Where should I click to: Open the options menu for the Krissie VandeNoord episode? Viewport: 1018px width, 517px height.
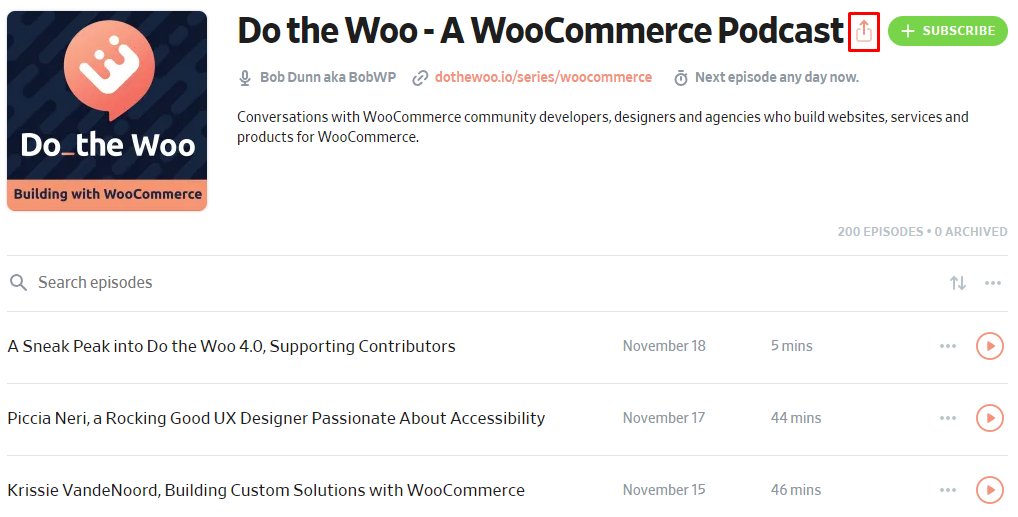click(948, 490)
